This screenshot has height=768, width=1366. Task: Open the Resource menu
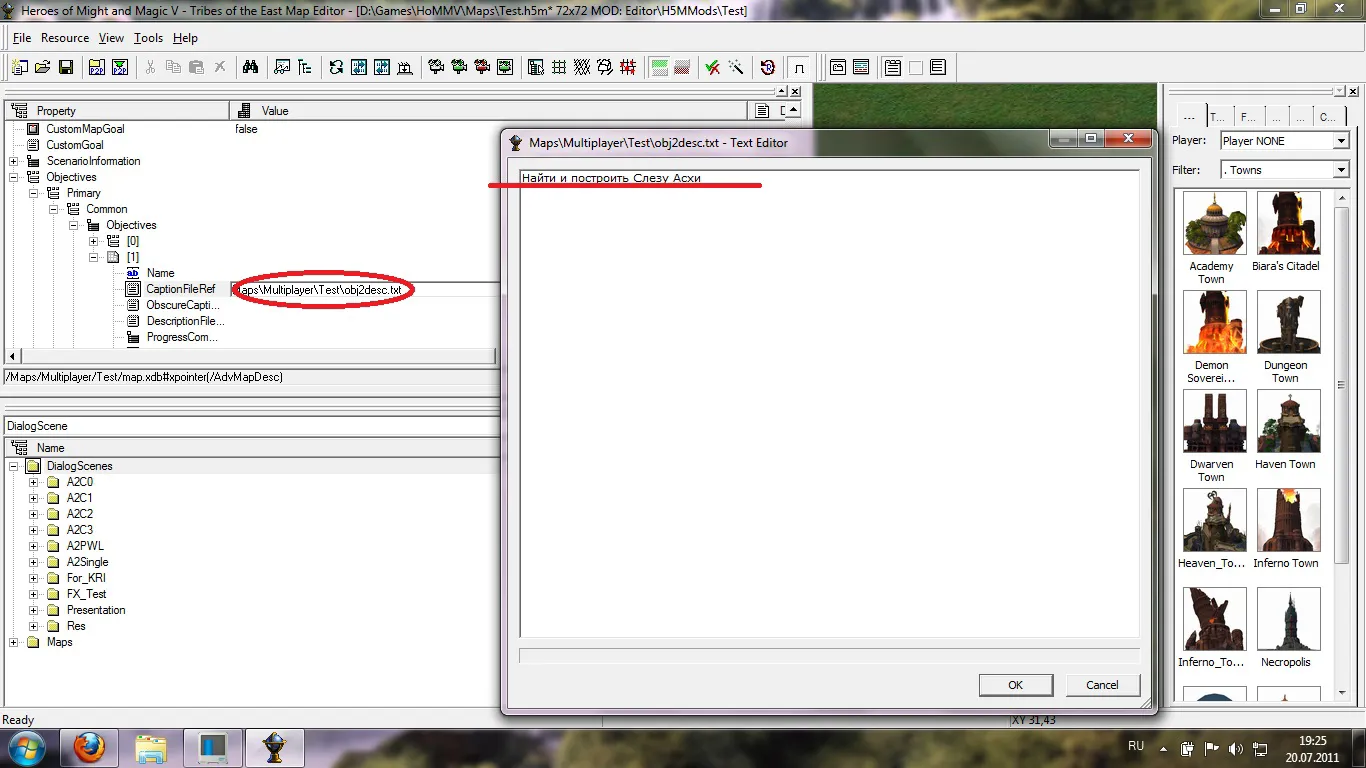point(65,38)
